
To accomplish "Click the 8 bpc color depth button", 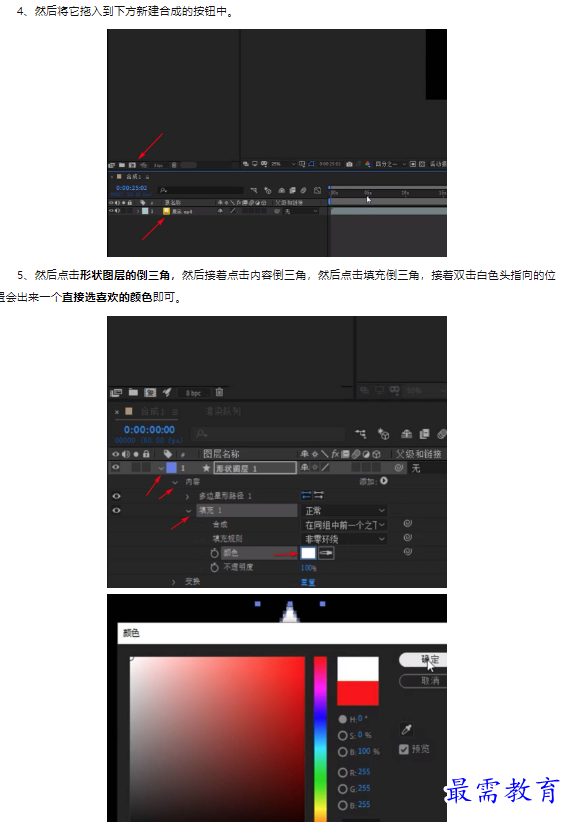I will (x=193, y=393).
